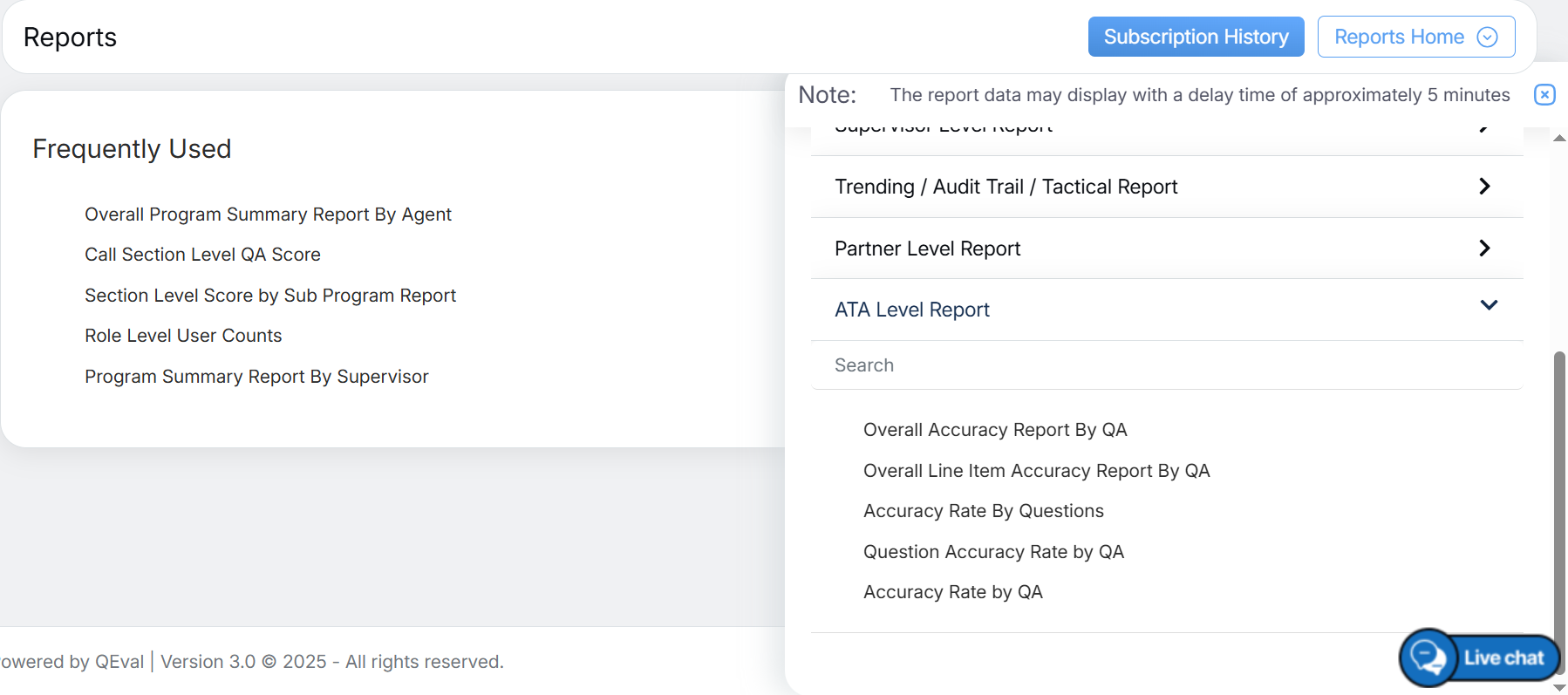
Task: Open Call Section Level QA Score
Action: 202,255
